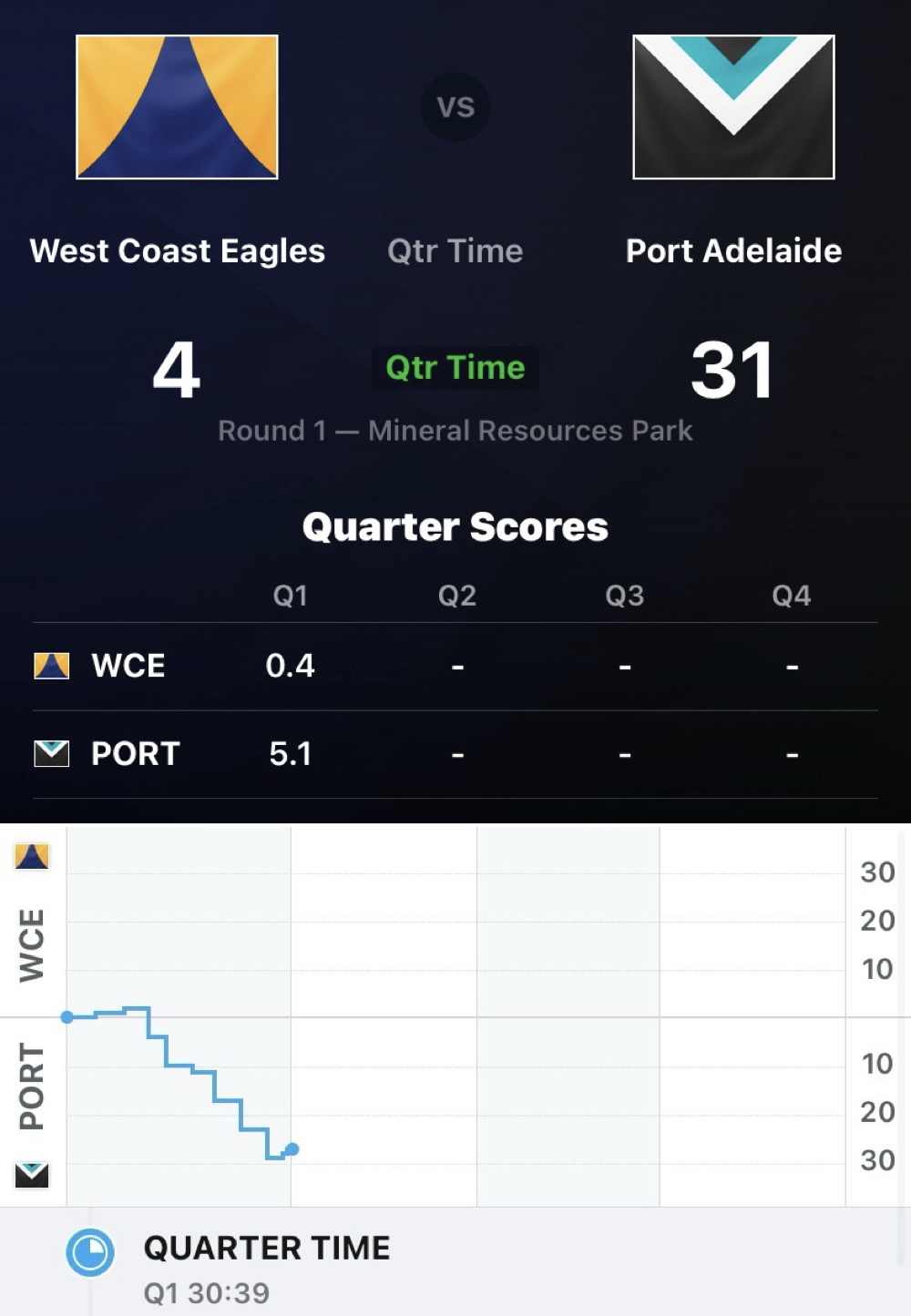Tap the Q3 column header
This screenshot has height=1316, width=911.
(x=625, y=596)
